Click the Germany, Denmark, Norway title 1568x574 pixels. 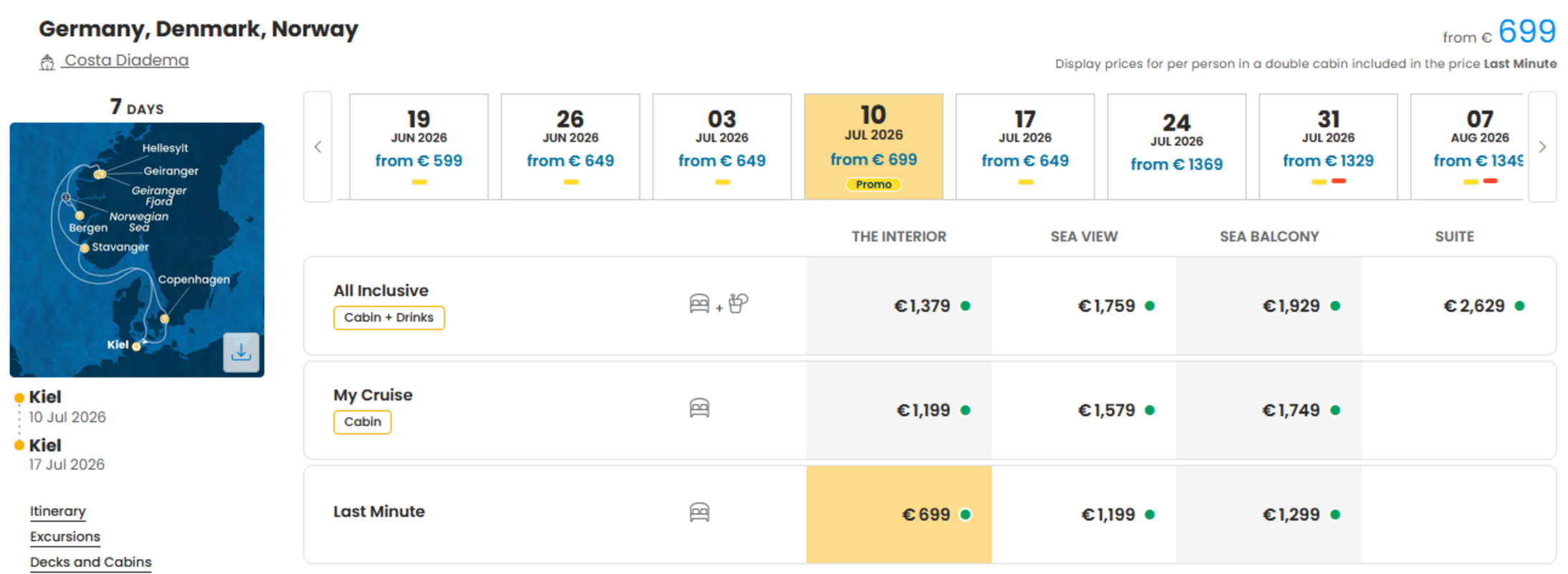[x=198, y=29]
